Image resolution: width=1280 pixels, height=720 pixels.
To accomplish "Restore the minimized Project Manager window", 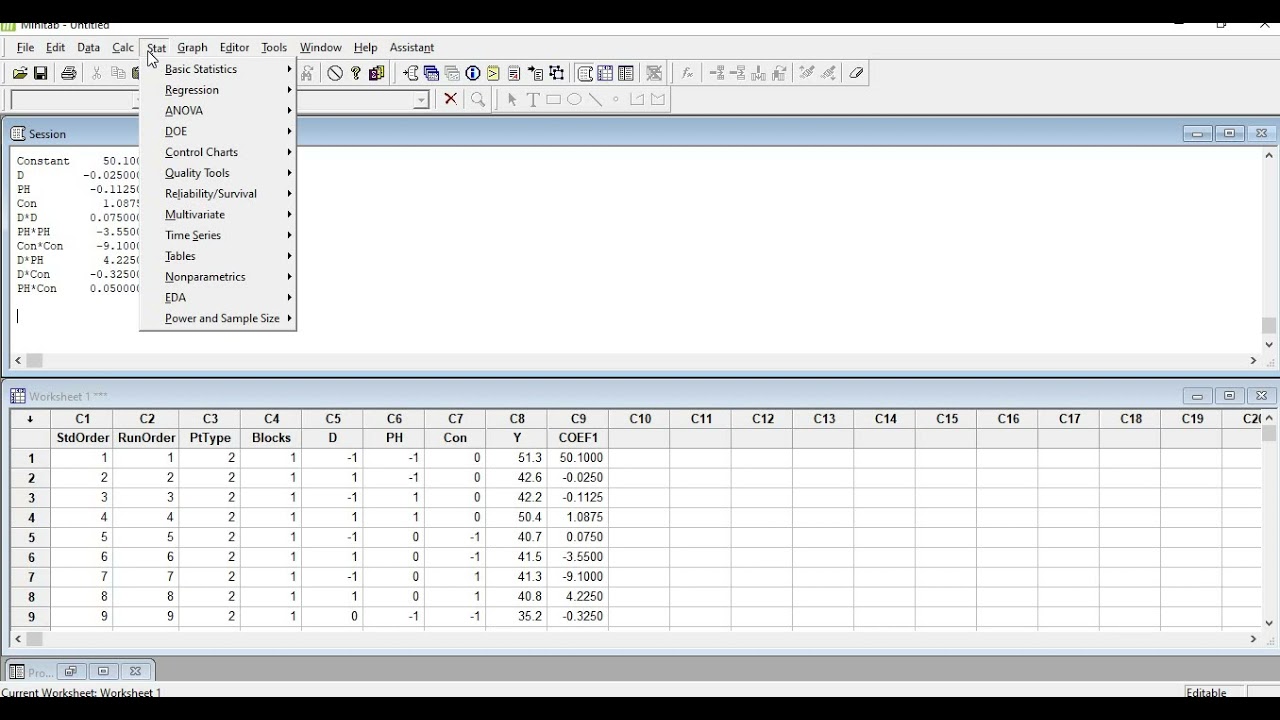I will click(x=71, y=671).
